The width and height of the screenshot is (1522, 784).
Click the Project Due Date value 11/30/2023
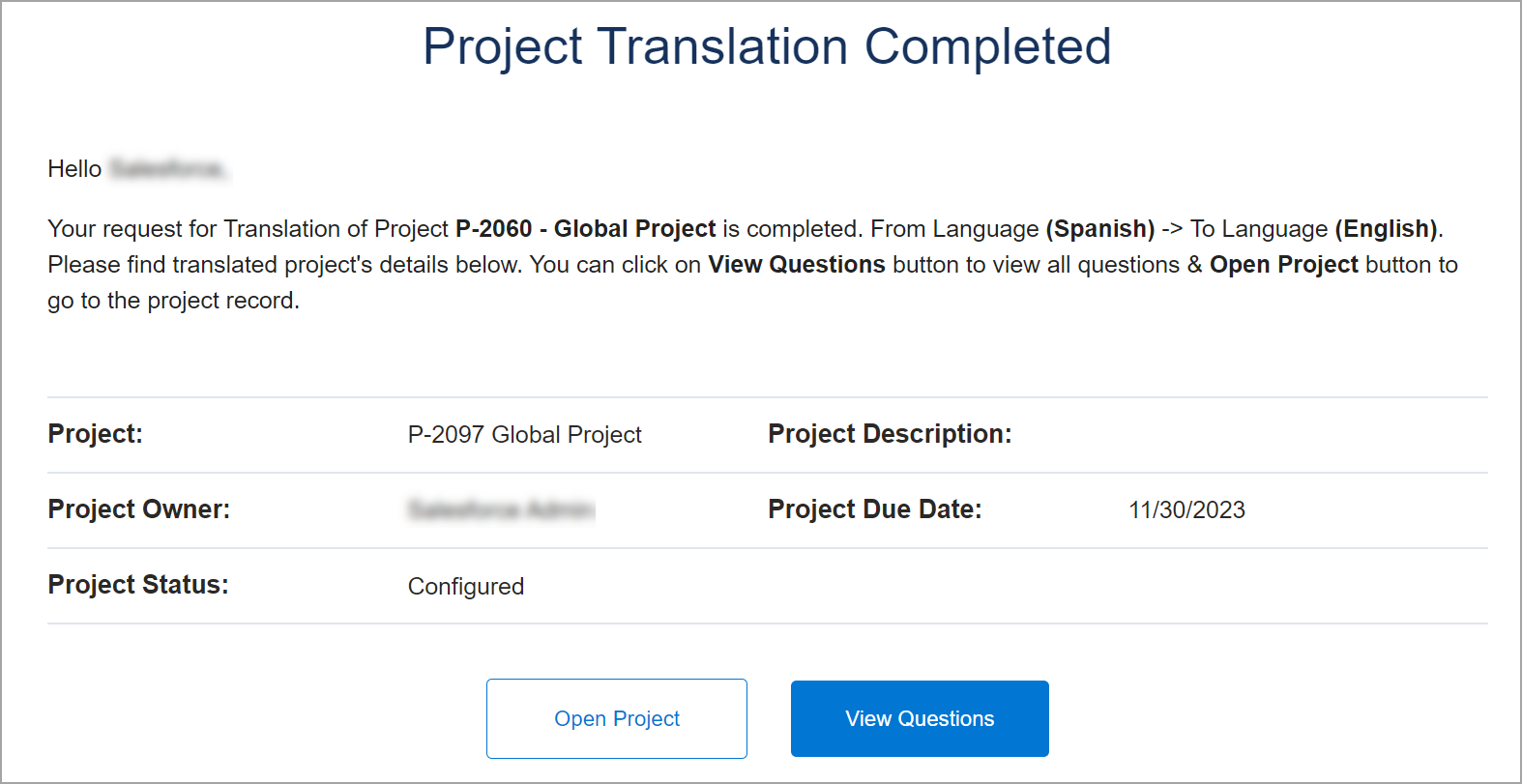click(x=1186, y=510)
